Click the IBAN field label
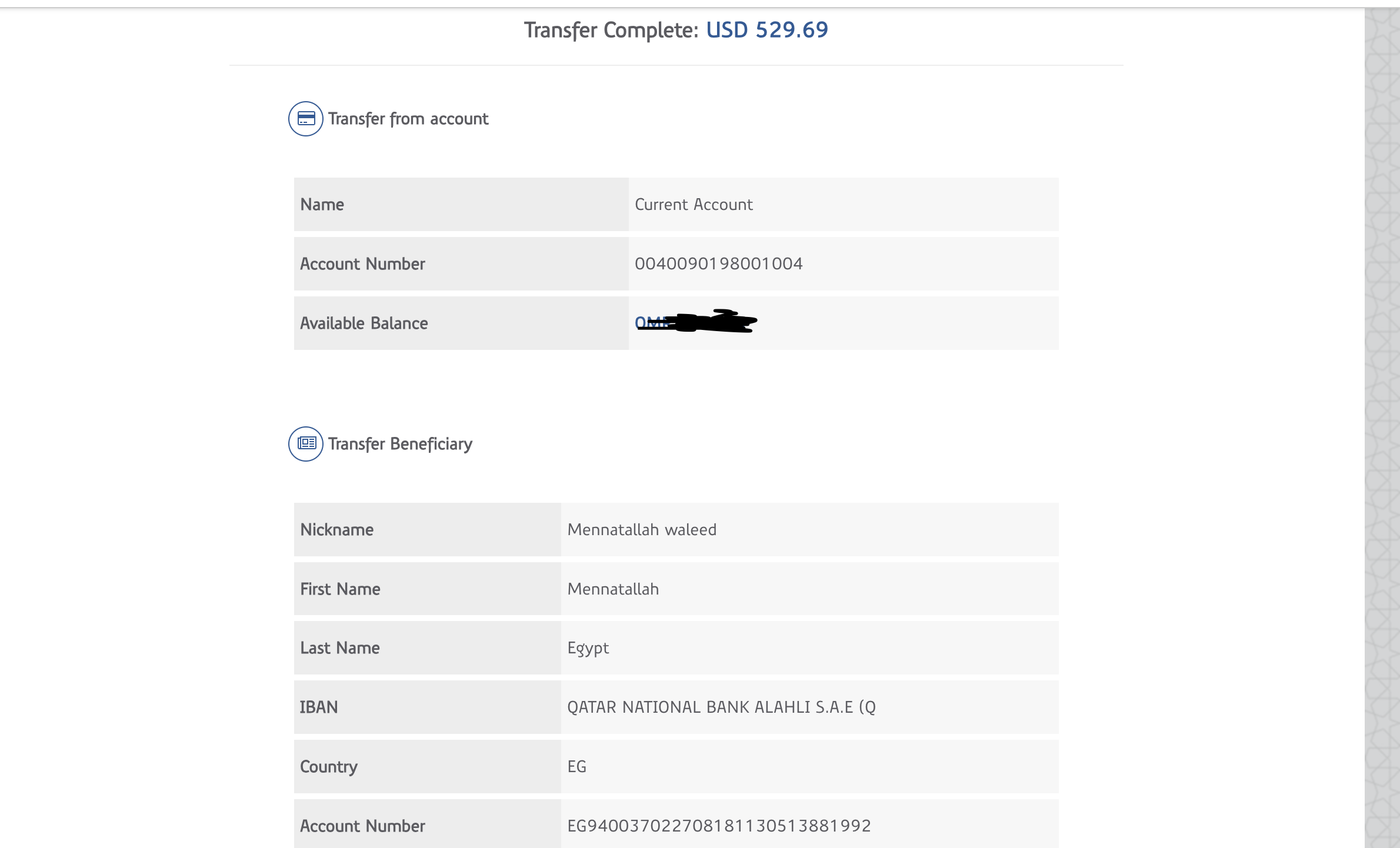Screen dimensions: 1400x848 pyautogui.click(x=319, y=707)
